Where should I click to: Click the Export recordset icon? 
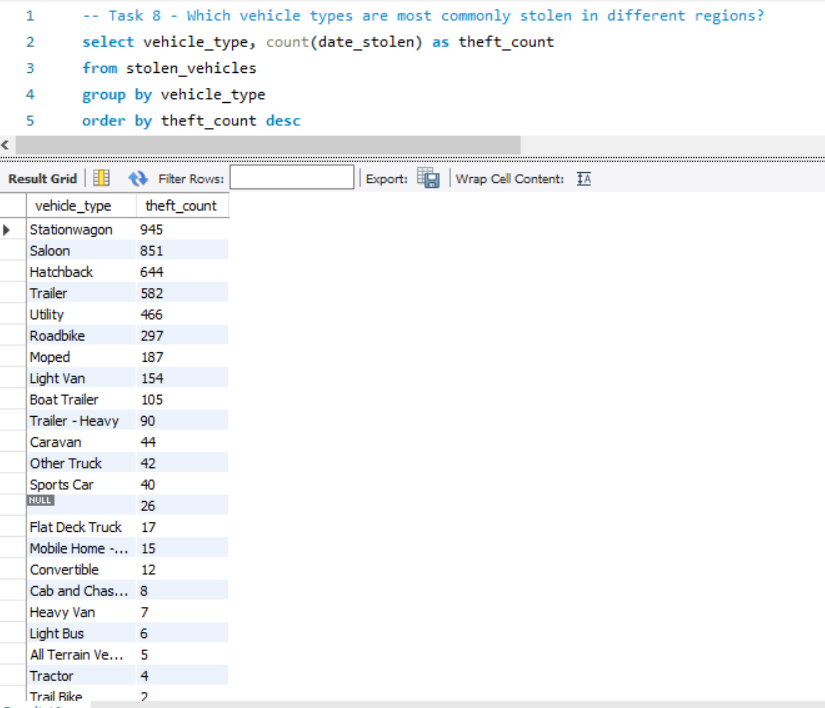pos(428,178)
